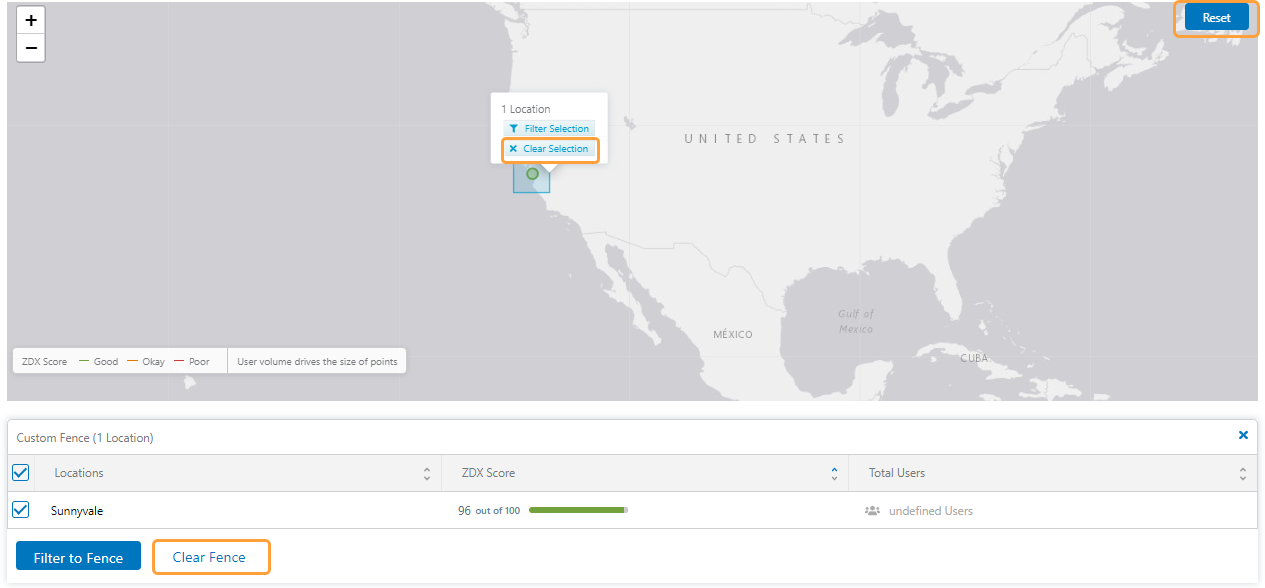
Task: Click the funnel icon on Filter Selection
Action: 516,128
